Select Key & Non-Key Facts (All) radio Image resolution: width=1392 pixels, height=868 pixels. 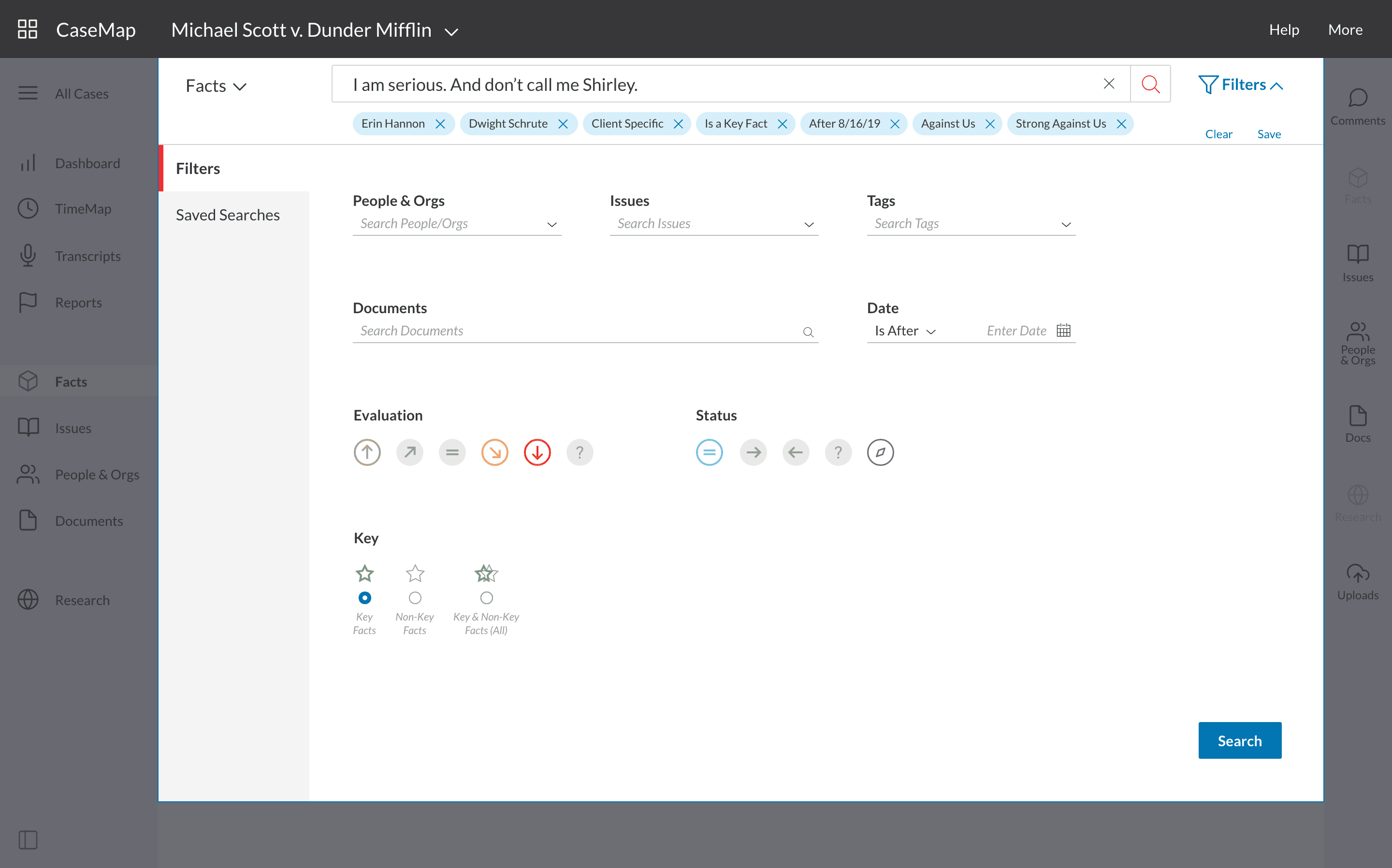486,598
